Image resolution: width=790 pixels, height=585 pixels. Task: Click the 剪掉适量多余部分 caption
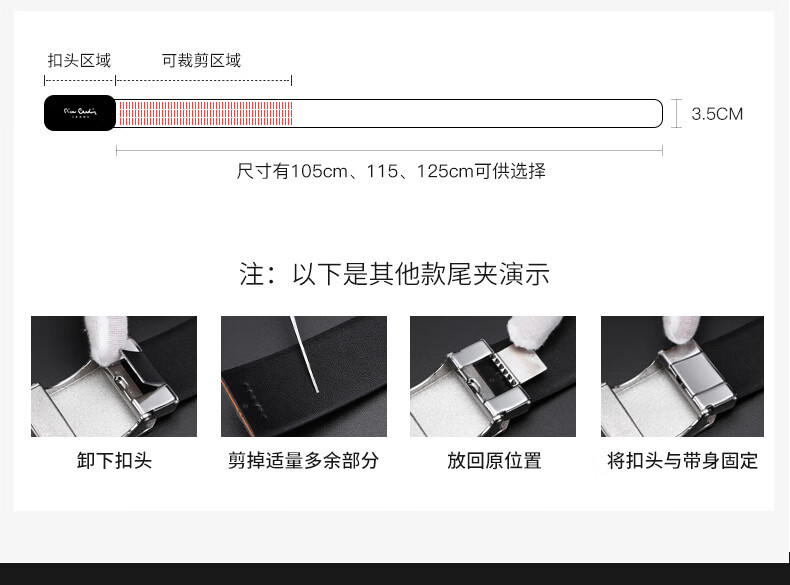tap(303, 461)
